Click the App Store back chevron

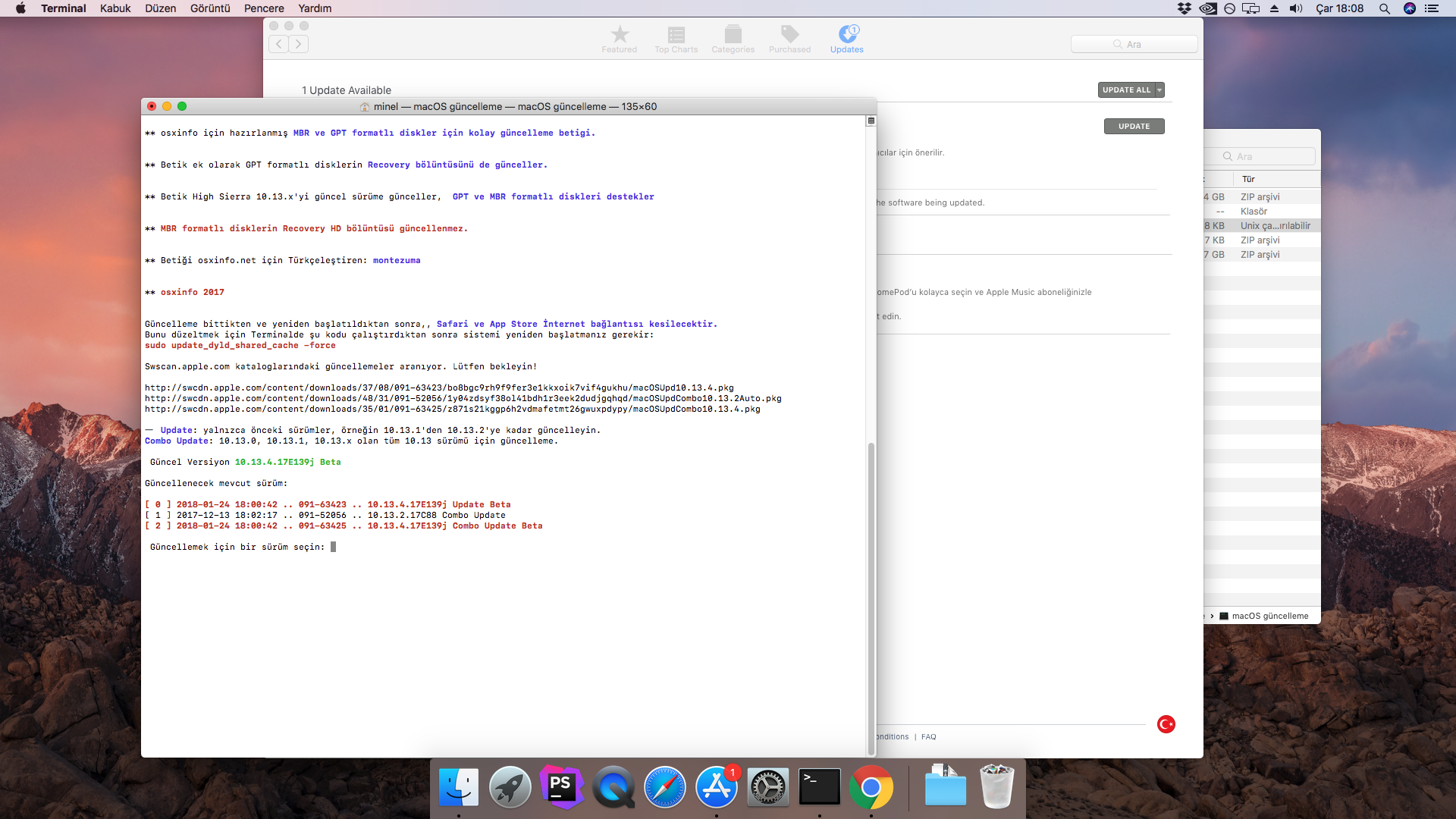coord(279,44)
